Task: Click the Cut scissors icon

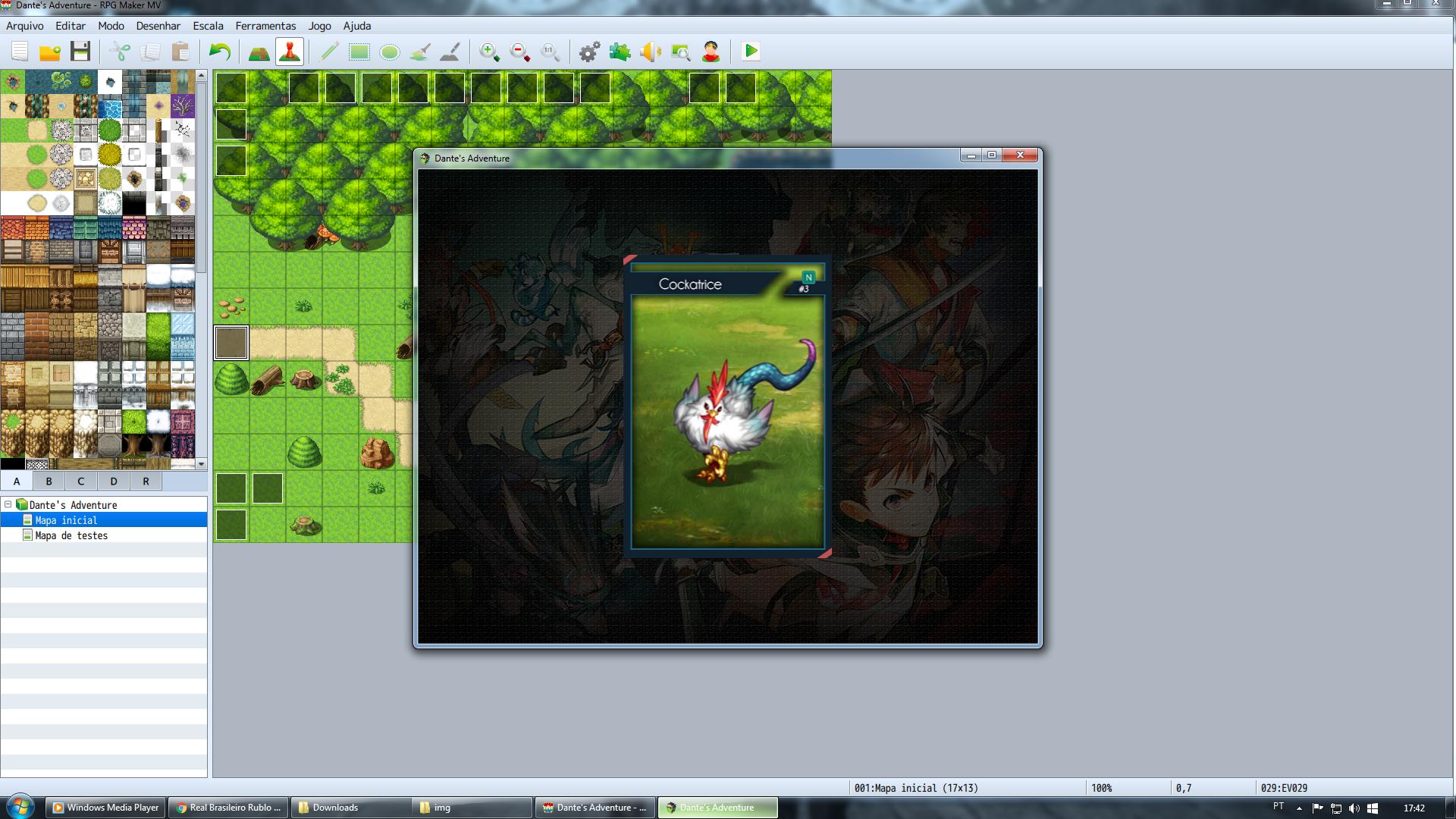Action: pyautogui.click(x=120, y=52)
